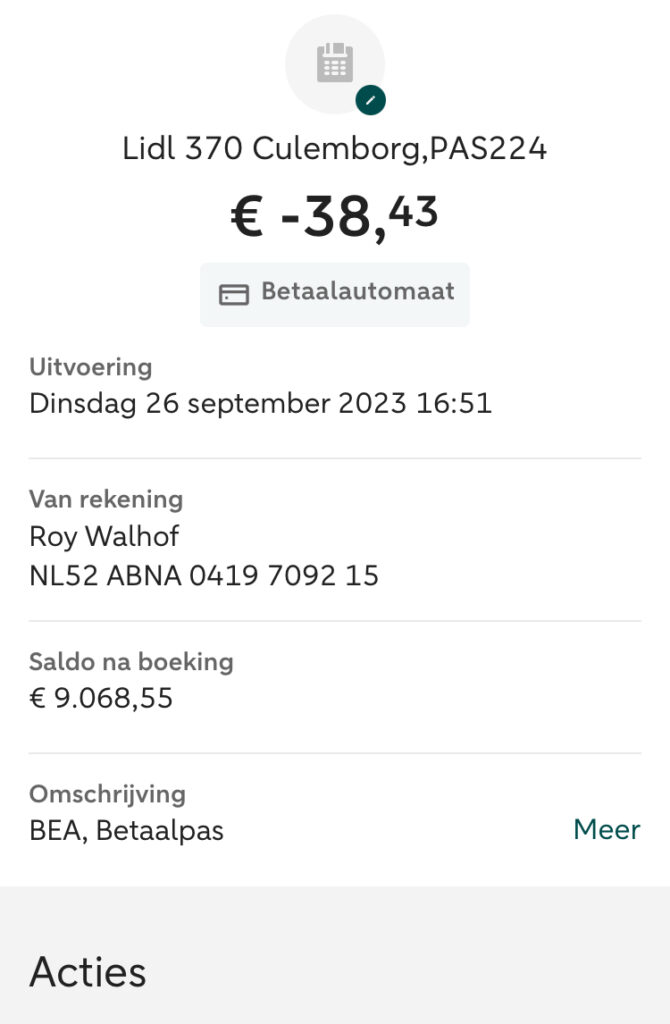Screen dimensions: 670x1024
Task: Open the Acties section heading
Action: 88,971
